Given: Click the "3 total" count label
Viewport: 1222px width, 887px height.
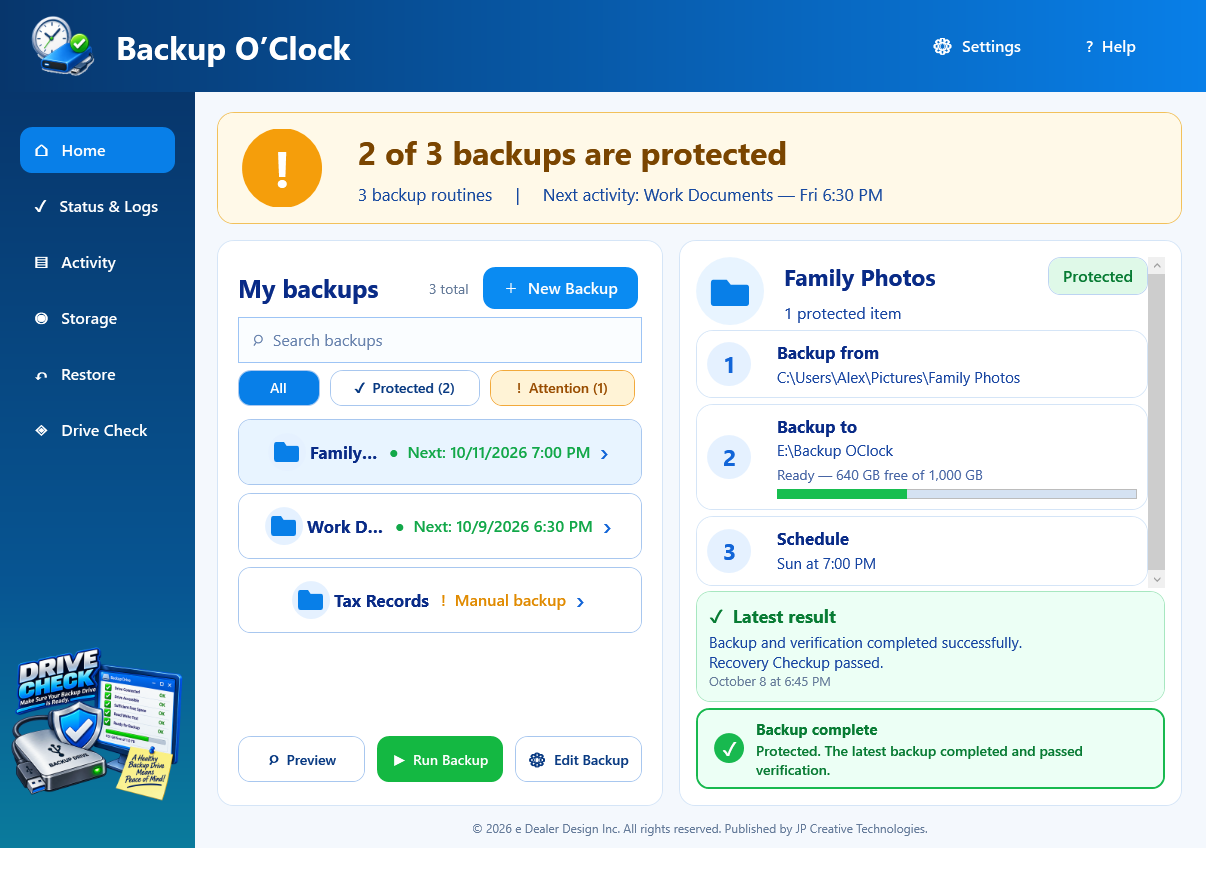Looking at the screenshot, I should coord(449,289).
